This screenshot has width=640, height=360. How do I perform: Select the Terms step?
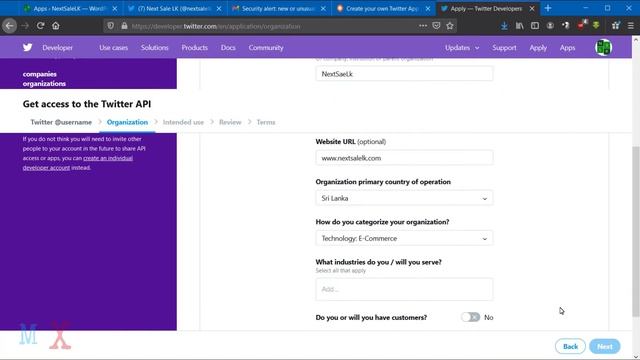(x=266, y=122)
